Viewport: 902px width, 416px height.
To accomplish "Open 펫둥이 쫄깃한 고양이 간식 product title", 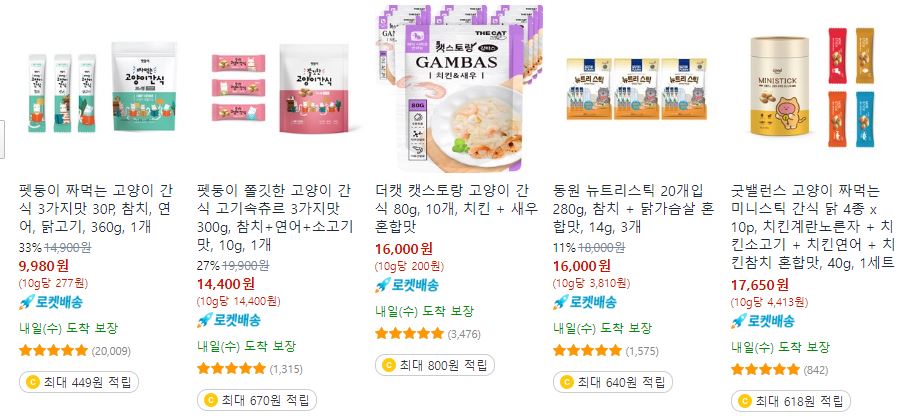I will (x=276, y=217).
